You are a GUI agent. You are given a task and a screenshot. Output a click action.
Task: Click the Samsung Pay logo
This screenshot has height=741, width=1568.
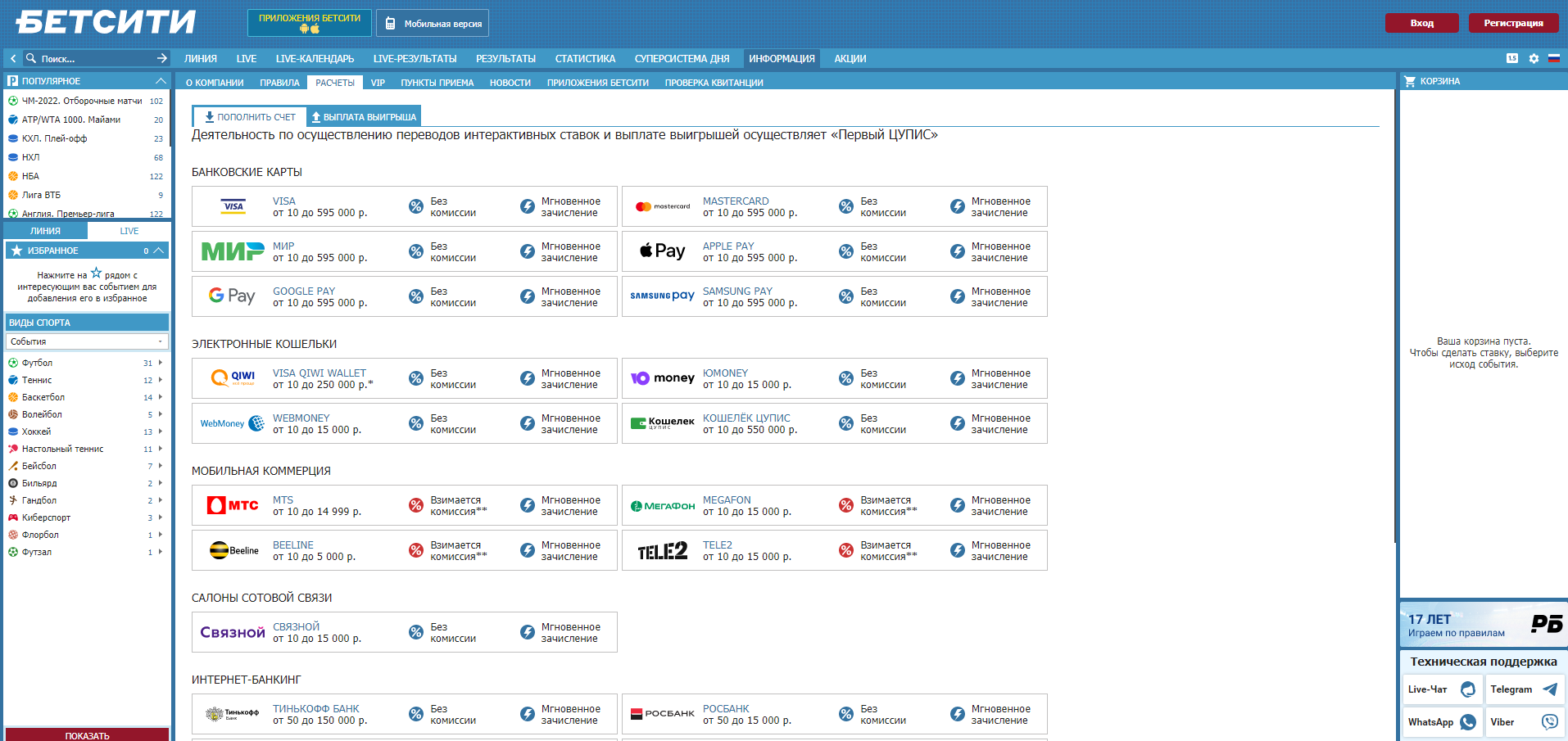(x=662, y=296)
